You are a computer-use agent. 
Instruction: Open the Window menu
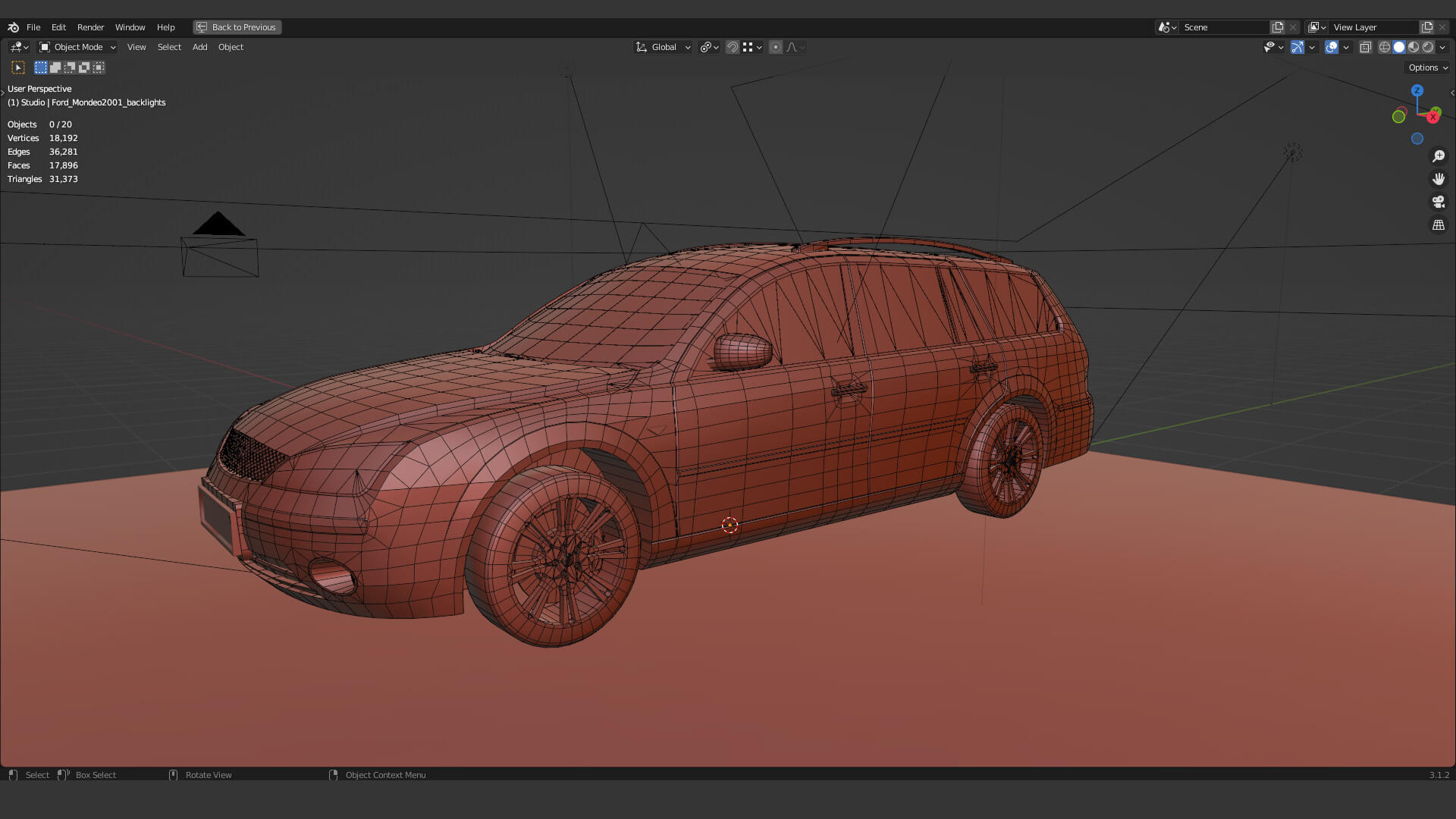coord(130,27)
